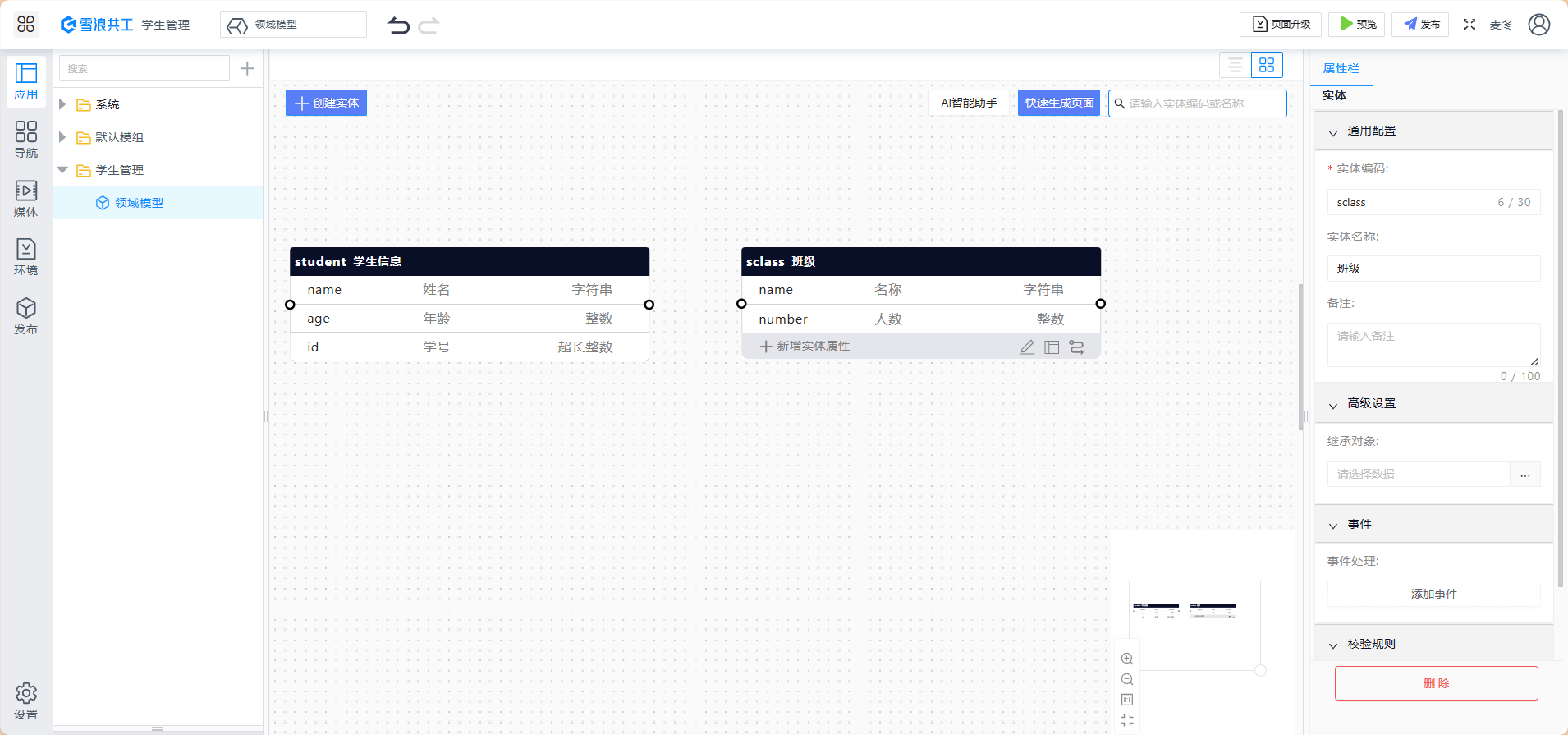This screenshot has height=735, width=1568.
Task: Click the tree search field
Action: 144,68
